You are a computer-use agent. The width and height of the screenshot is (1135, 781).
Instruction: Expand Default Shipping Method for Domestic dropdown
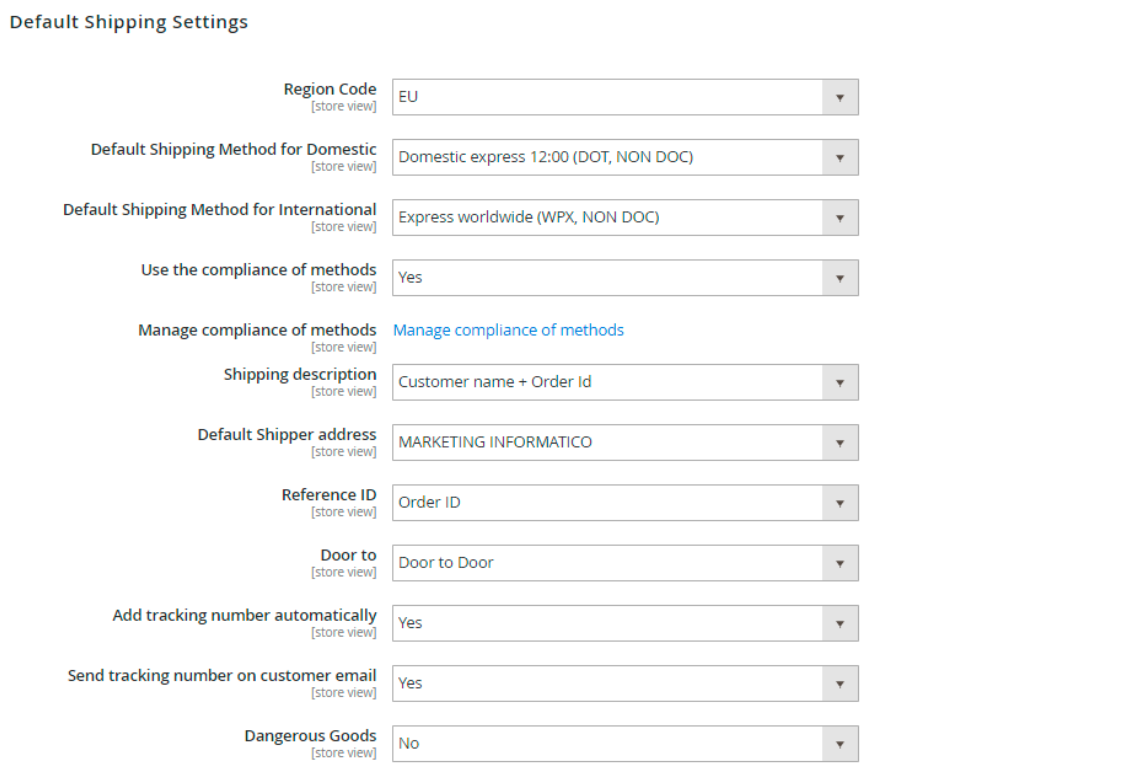coord(625,157)
